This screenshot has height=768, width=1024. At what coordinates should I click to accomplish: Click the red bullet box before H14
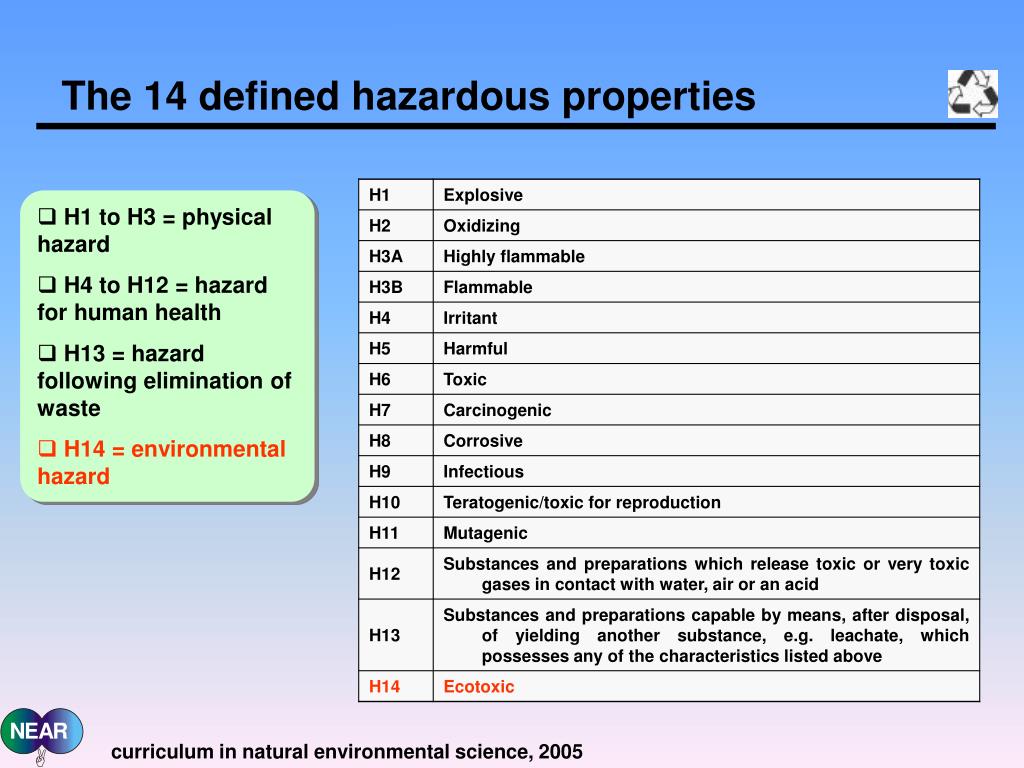tap(47, 448)
